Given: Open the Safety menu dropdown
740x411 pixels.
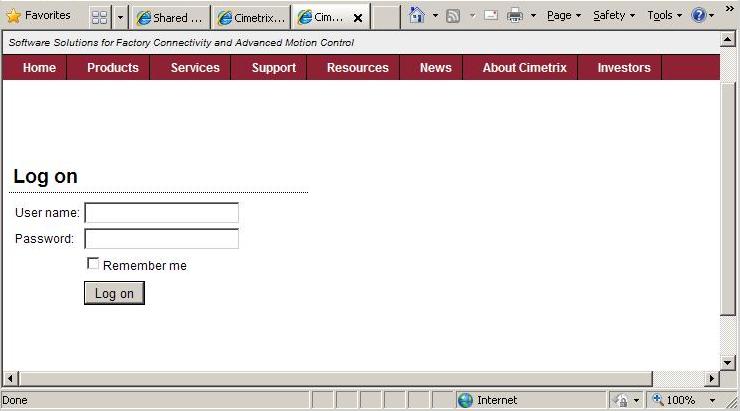Looking at the screenshot, I should click(613, 16).
